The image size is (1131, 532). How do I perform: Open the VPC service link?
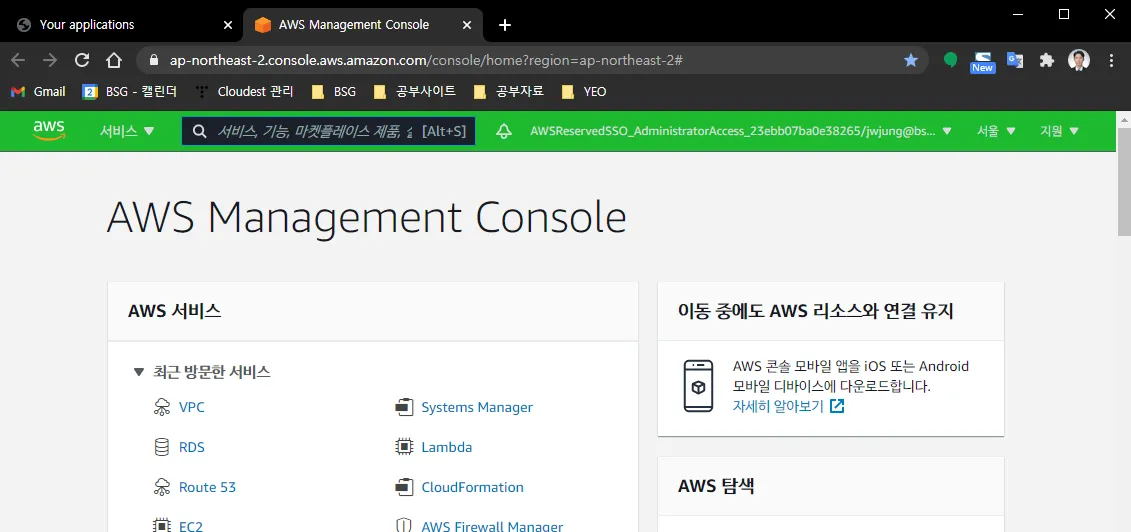(x=191, y=407)
